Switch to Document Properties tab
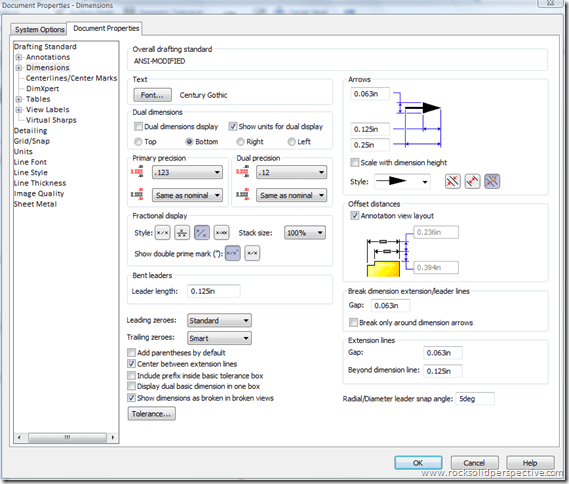Viewport: 569px width, 484px height. tap(106, 28)
